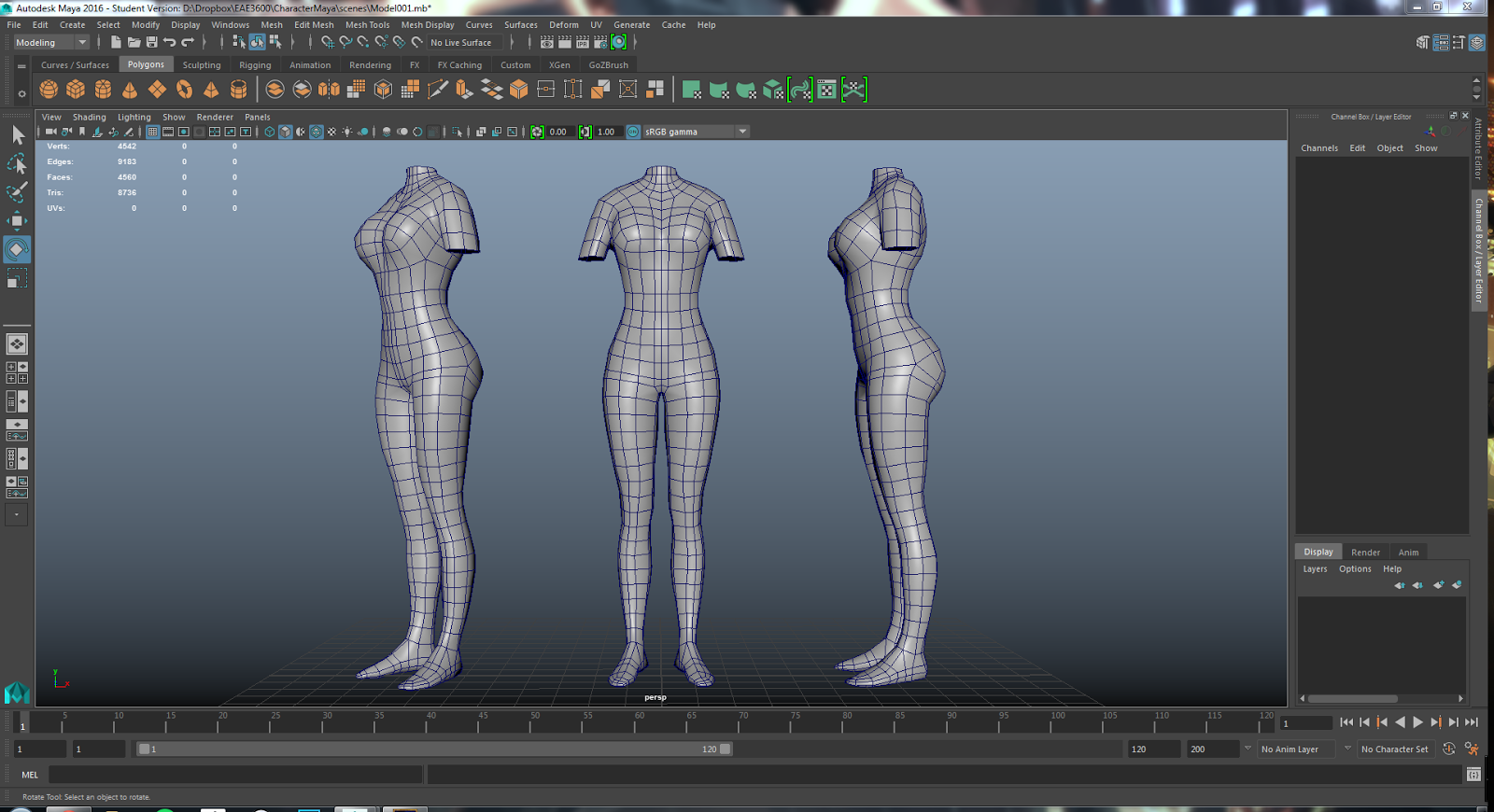Open the shelf options gear menu
The height and width of the screenshot is (812, 1494).
coord(21,93)
